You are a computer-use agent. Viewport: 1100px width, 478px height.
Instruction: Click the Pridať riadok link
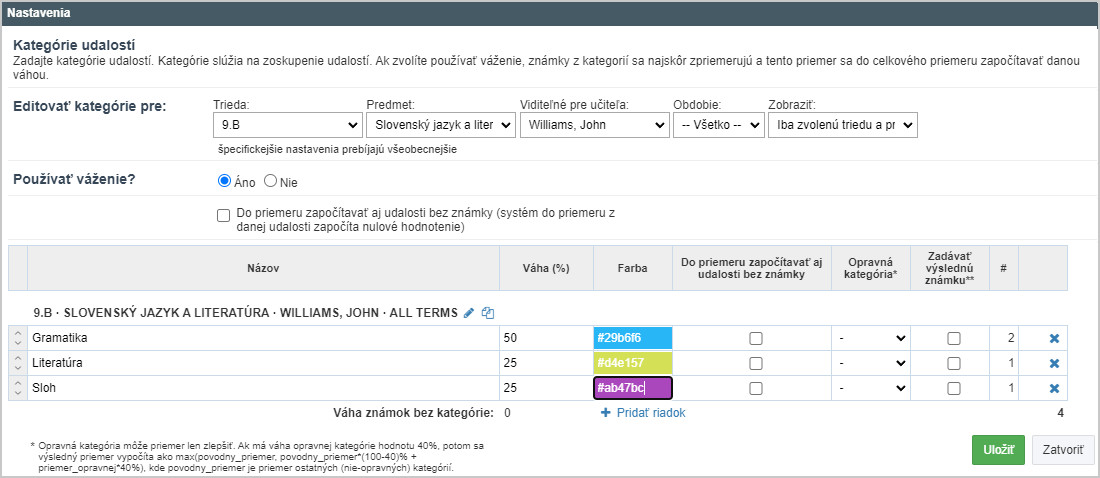[x=643, y=413]
